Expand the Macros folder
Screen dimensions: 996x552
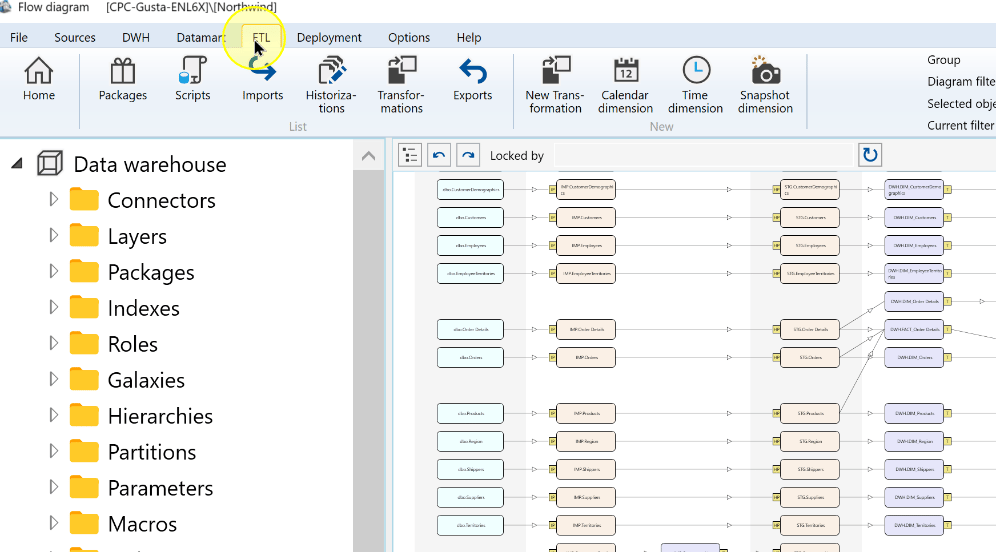coord(54,523)
